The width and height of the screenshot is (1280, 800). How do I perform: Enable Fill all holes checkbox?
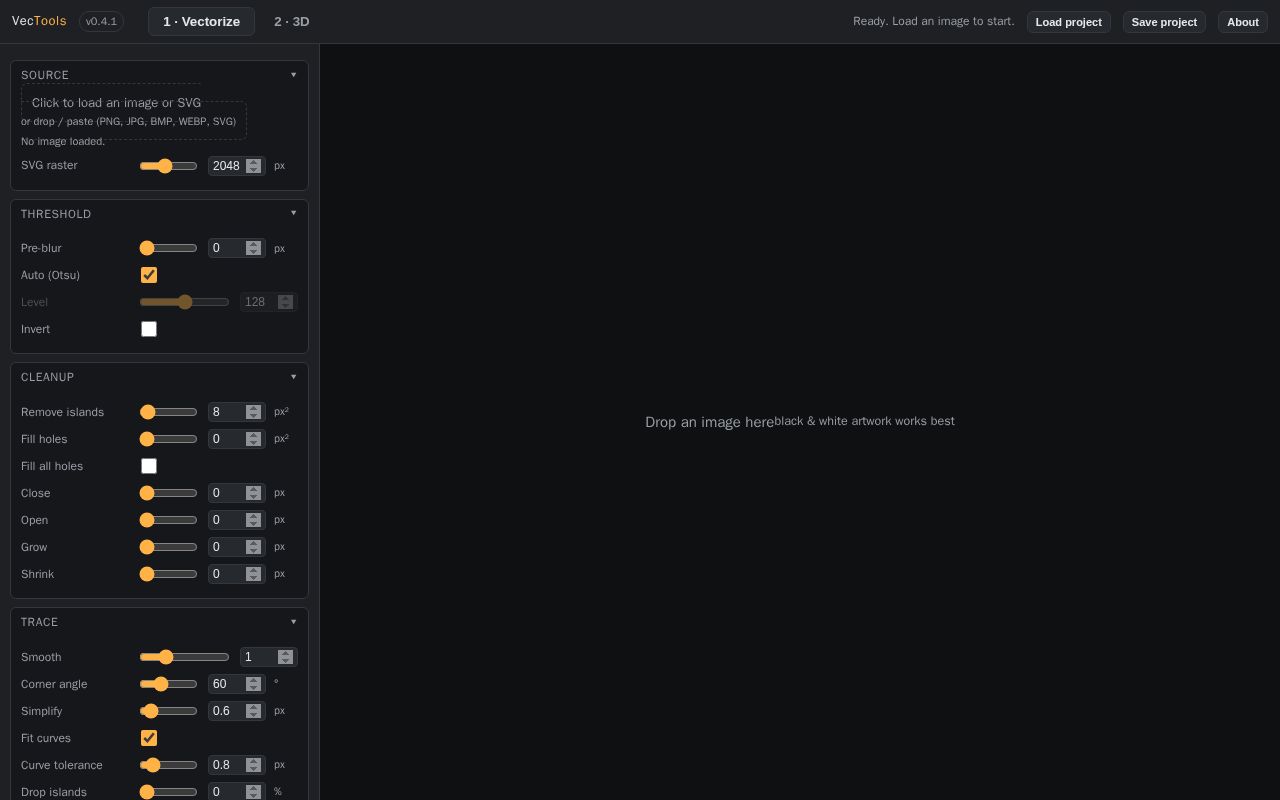coord(149,466)
